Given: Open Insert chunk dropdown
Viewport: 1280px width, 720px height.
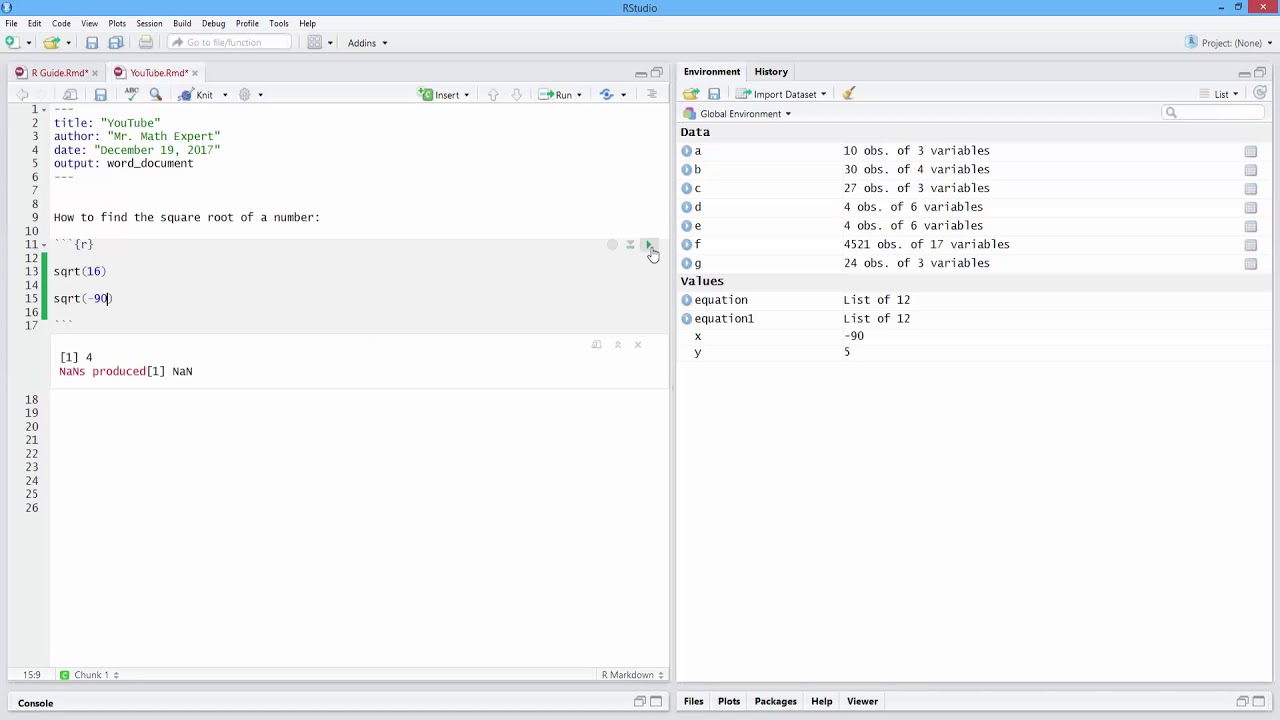Looking at the screenshot, I should point(445,94).
